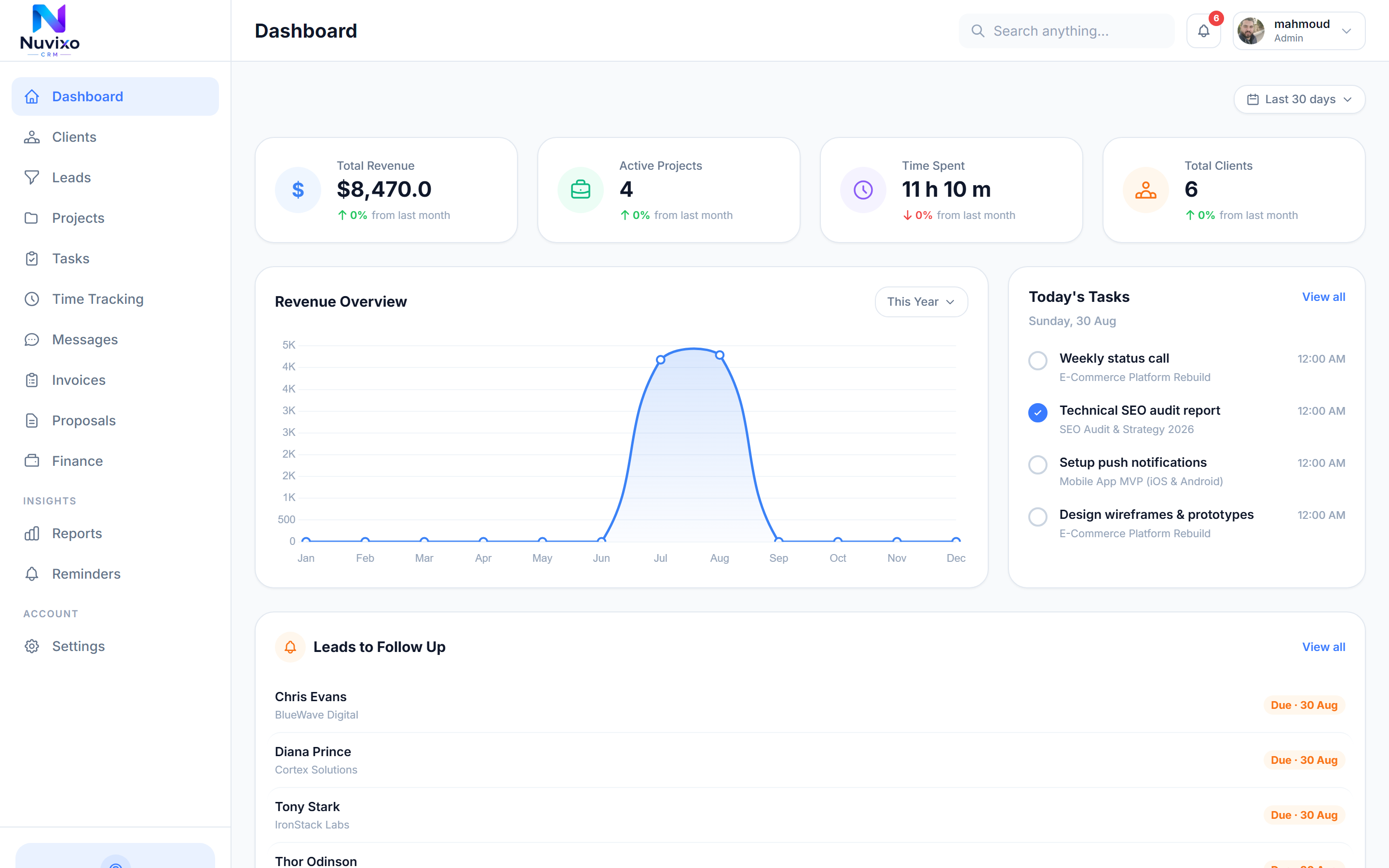The width and height of the screenshot is (1389, 868).
Task: Navigate to Time Tracking page
Action: 115,299
